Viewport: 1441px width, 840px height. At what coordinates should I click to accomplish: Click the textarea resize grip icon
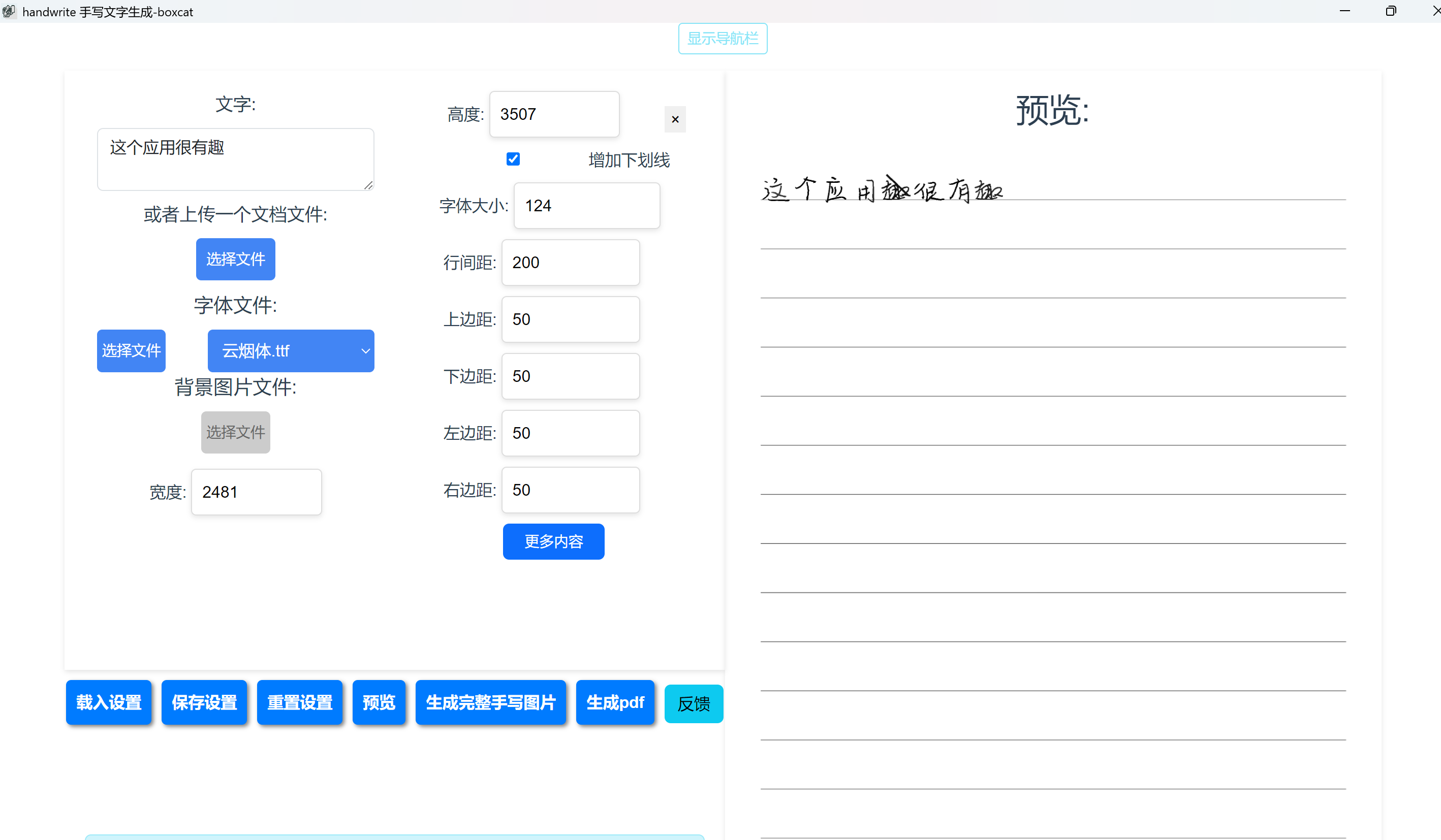tap(368, 185)
